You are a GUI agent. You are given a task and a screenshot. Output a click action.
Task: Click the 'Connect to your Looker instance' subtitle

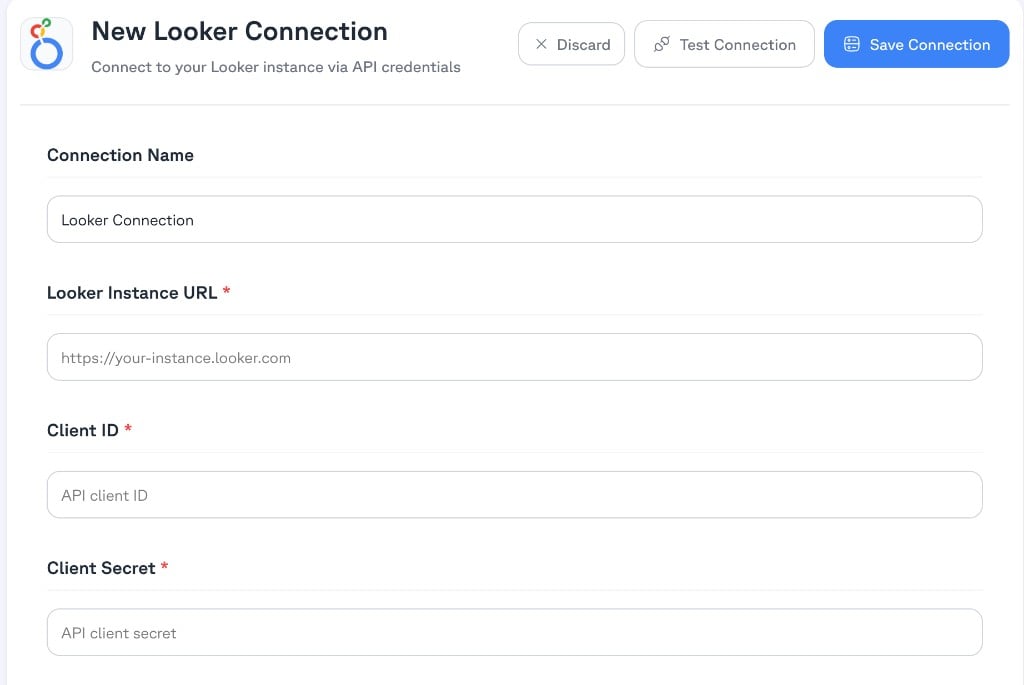point(276,67)
